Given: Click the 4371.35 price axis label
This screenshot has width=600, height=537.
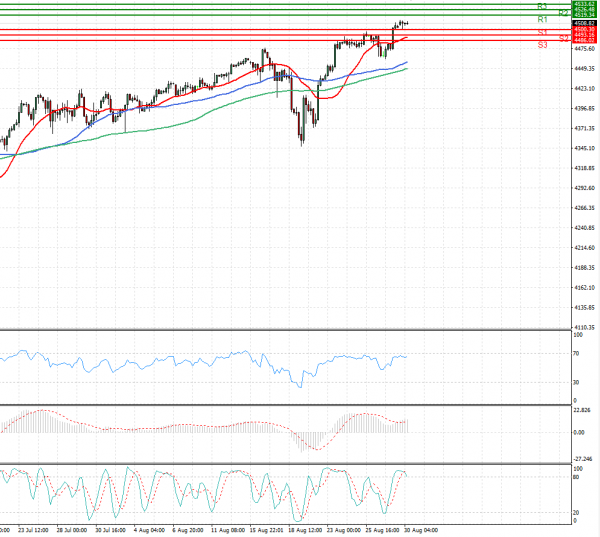Looking at the screenshot, I should click(x=584, y=128).
